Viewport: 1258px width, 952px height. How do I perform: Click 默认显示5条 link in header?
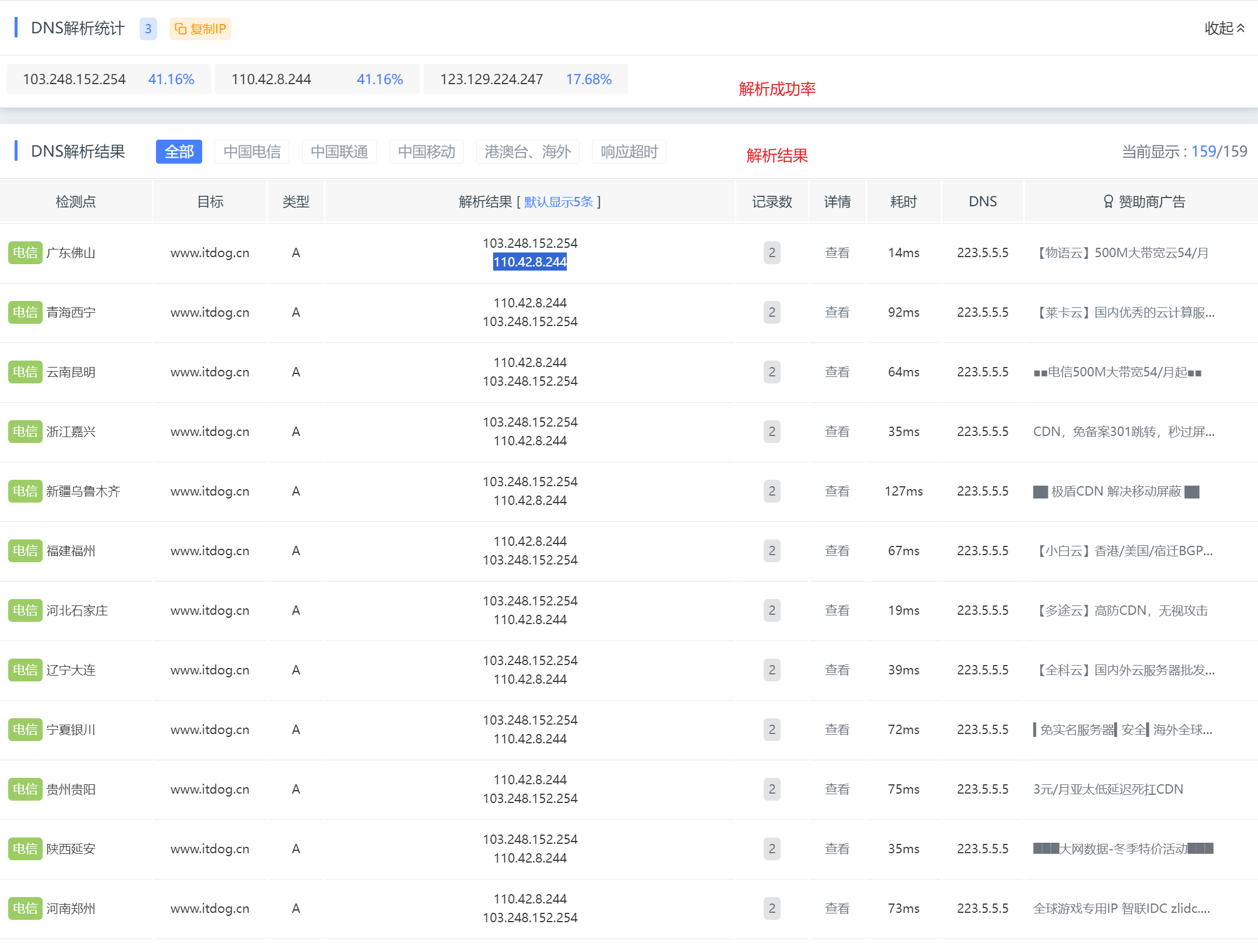click(x=558, y=202)
